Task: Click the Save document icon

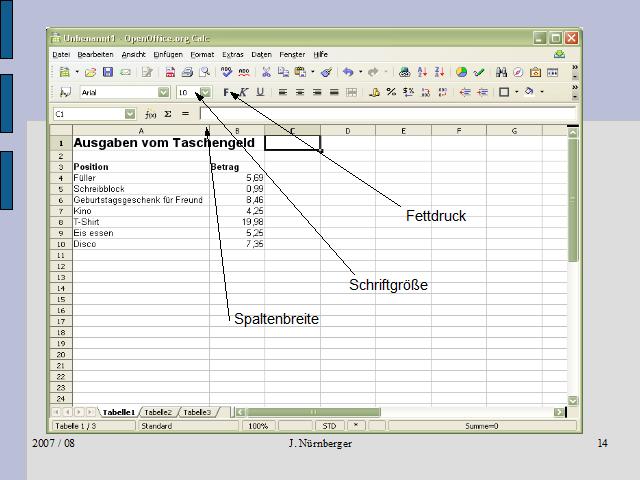Action: (x=108, y=73)
